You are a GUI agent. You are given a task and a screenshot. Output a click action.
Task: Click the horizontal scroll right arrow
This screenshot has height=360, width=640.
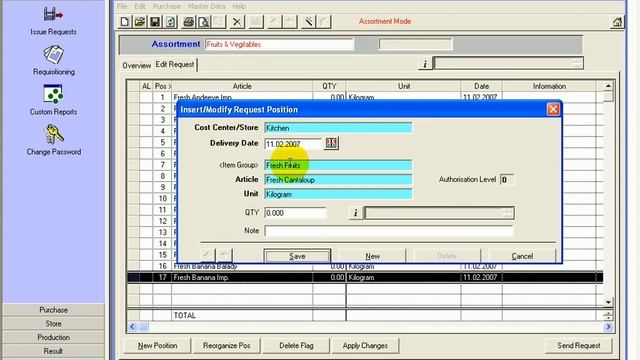[x=608, y=327]
